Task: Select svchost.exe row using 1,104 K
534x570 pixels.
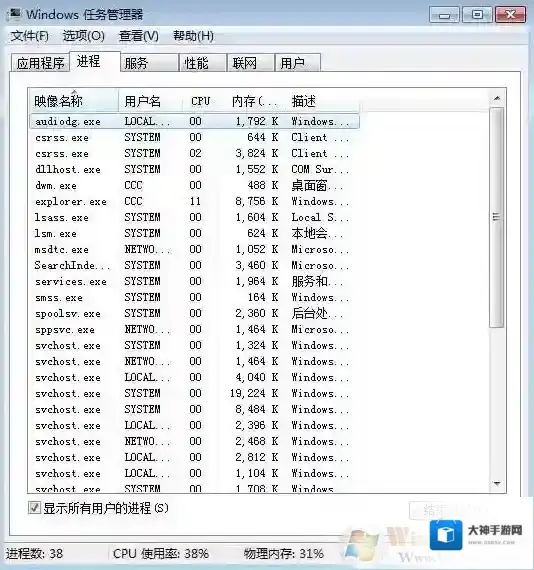Action: point(194,473)
